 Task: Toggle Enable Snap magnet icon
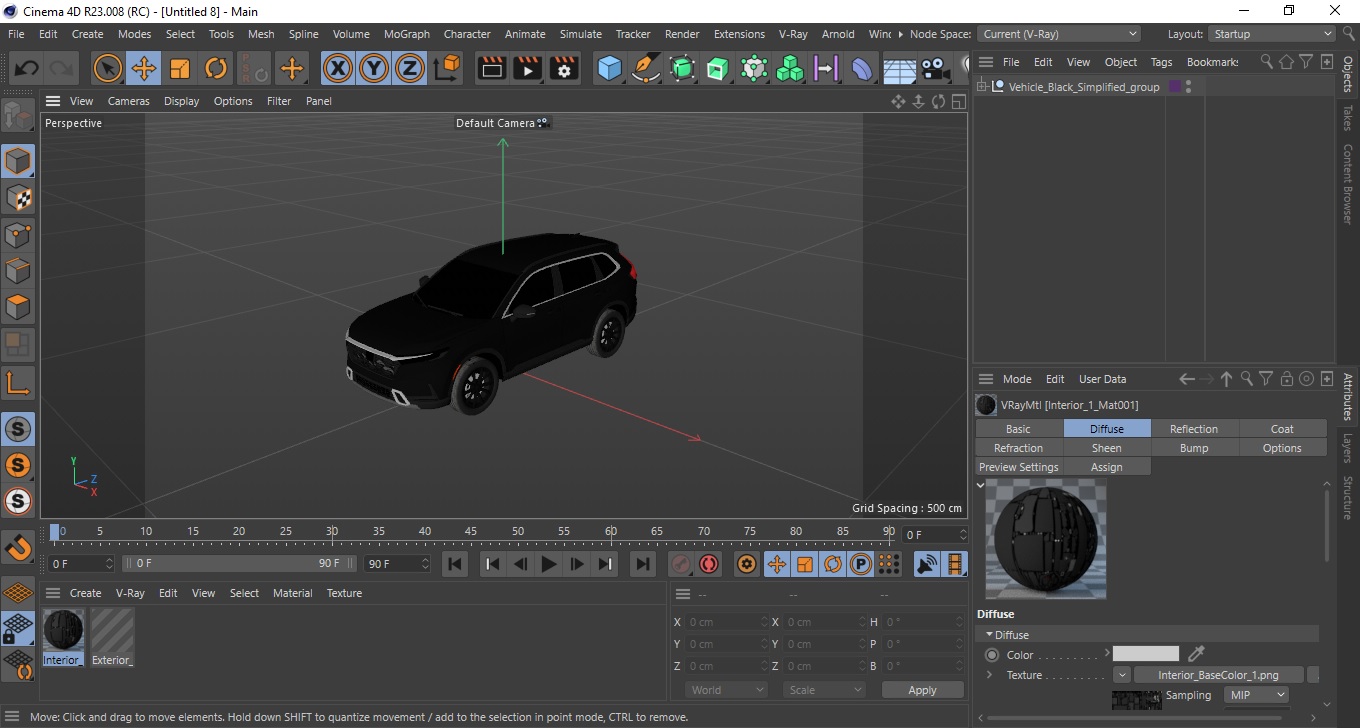18,547
